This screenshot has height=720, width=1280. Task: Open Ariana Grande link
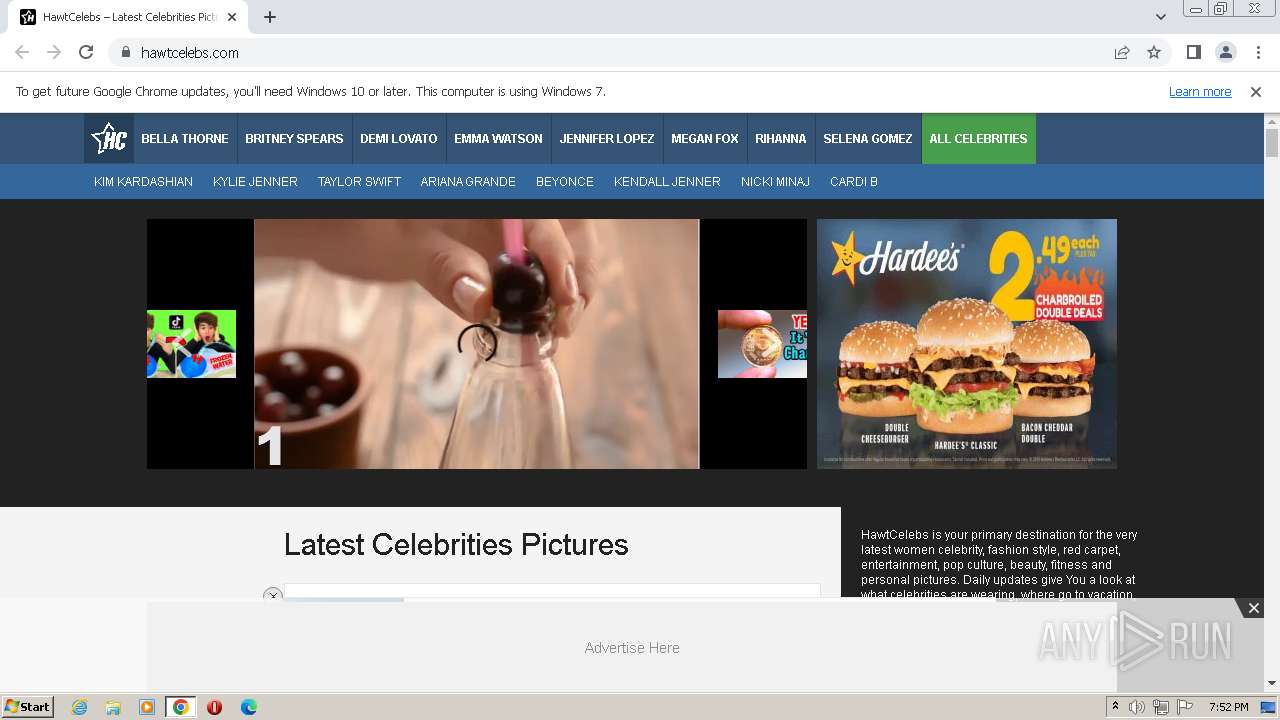[x=468, y=182]
